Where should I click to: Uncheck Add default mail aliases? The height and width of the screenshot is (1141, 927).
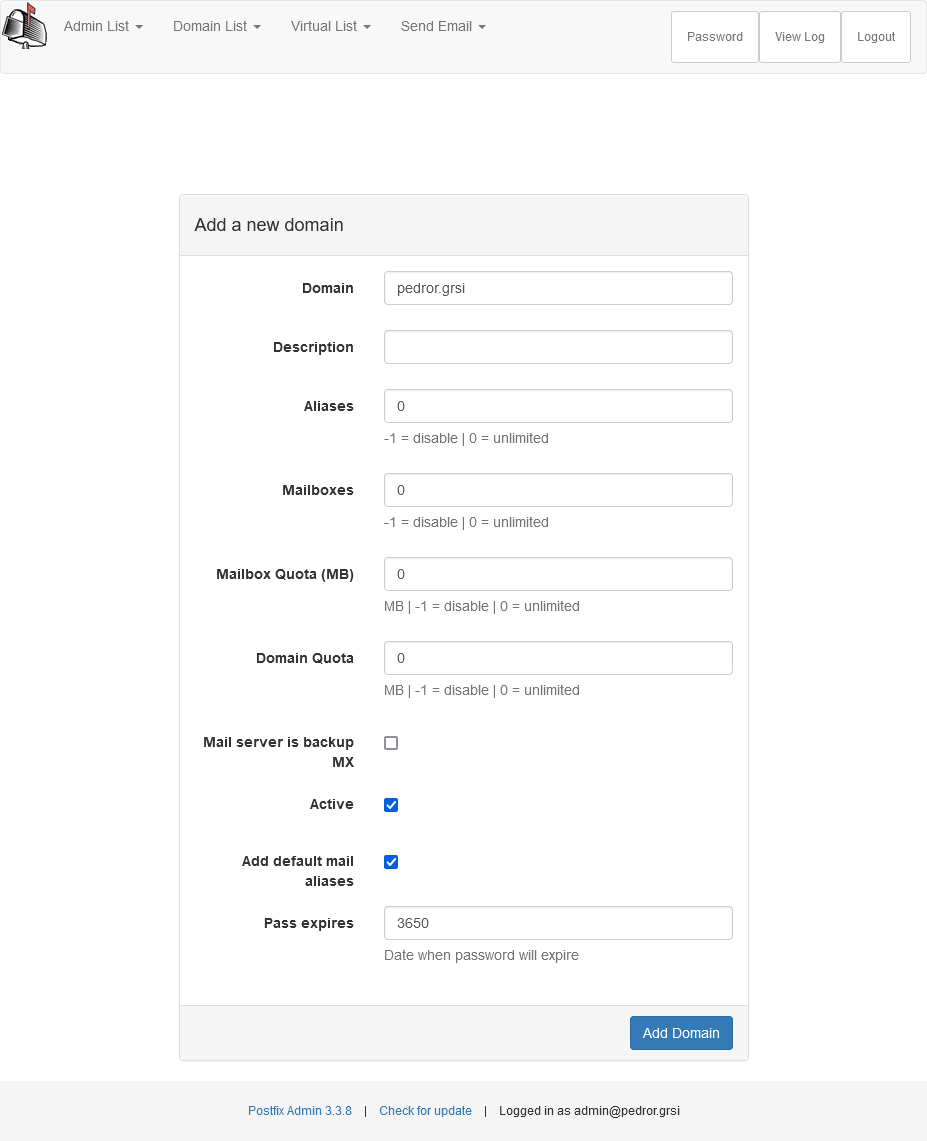point(390,861)
